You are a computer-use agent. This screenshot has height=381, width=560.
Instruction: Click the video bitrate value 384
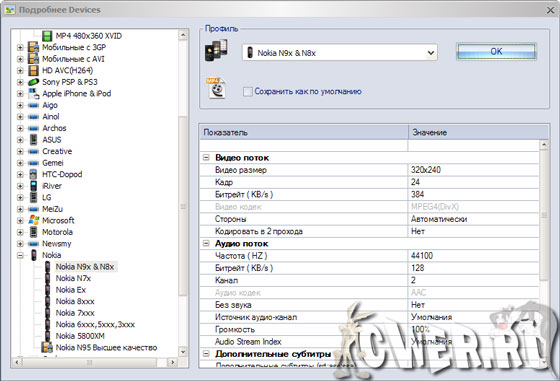pos(417,195)
